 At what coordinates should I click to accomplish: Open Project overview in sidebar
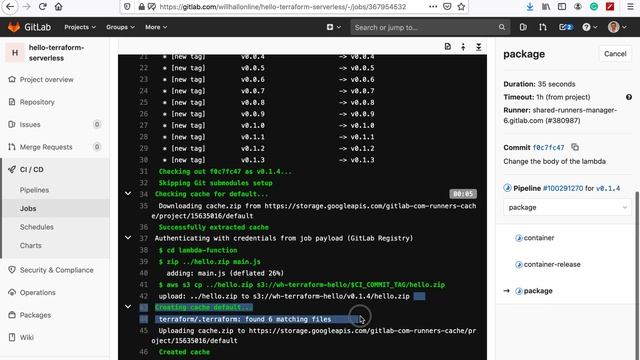coord(47,80)
